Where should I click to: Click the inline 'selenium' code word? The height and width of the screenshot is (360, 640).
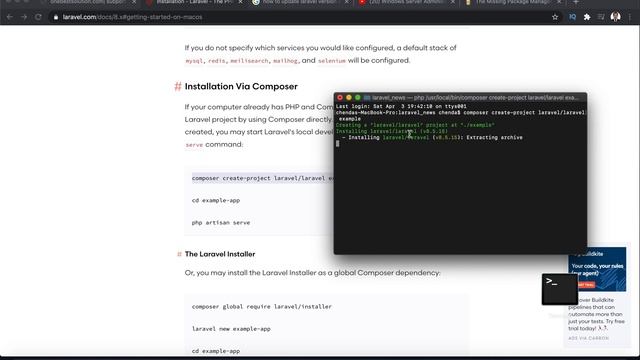[332, 61]
